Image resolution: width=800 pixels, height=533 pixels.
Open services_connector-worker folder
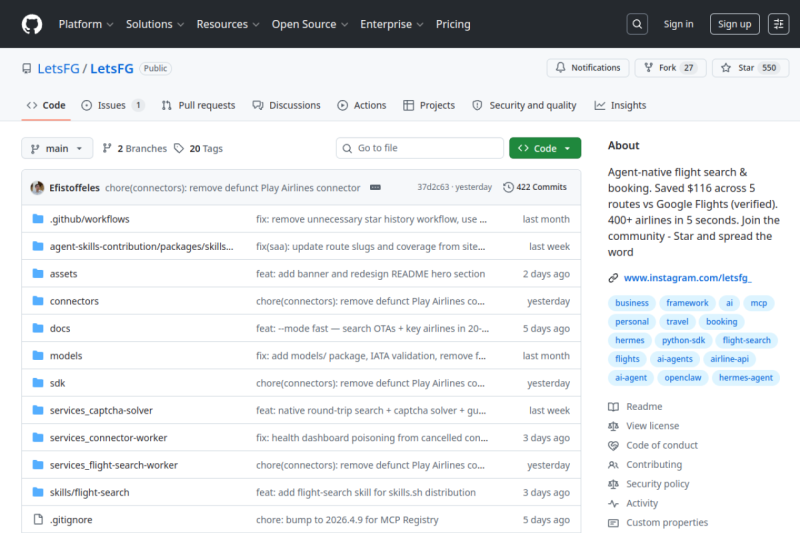(108, 438)
